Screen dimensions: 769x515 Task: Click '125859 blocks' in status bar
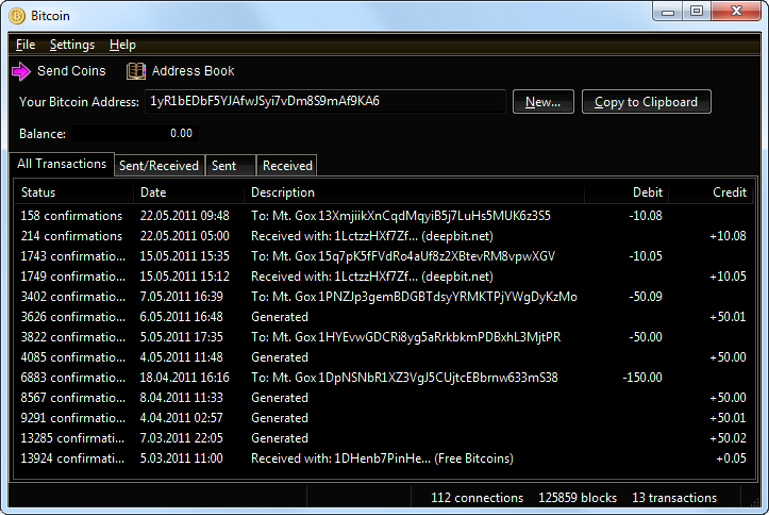tap(578, 498)
